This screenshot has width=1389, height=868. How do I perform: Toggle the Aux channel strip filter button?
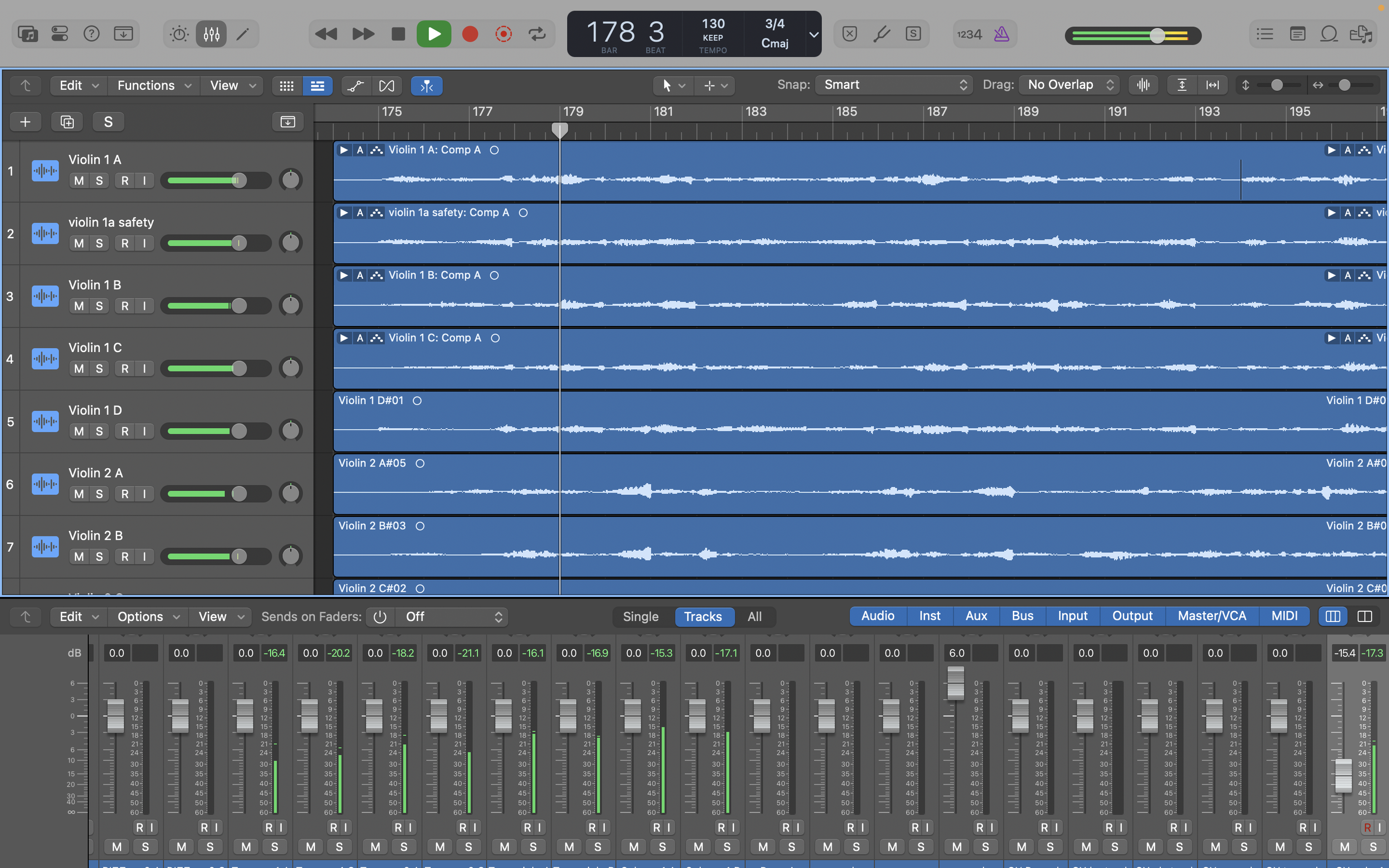[976, 616]
